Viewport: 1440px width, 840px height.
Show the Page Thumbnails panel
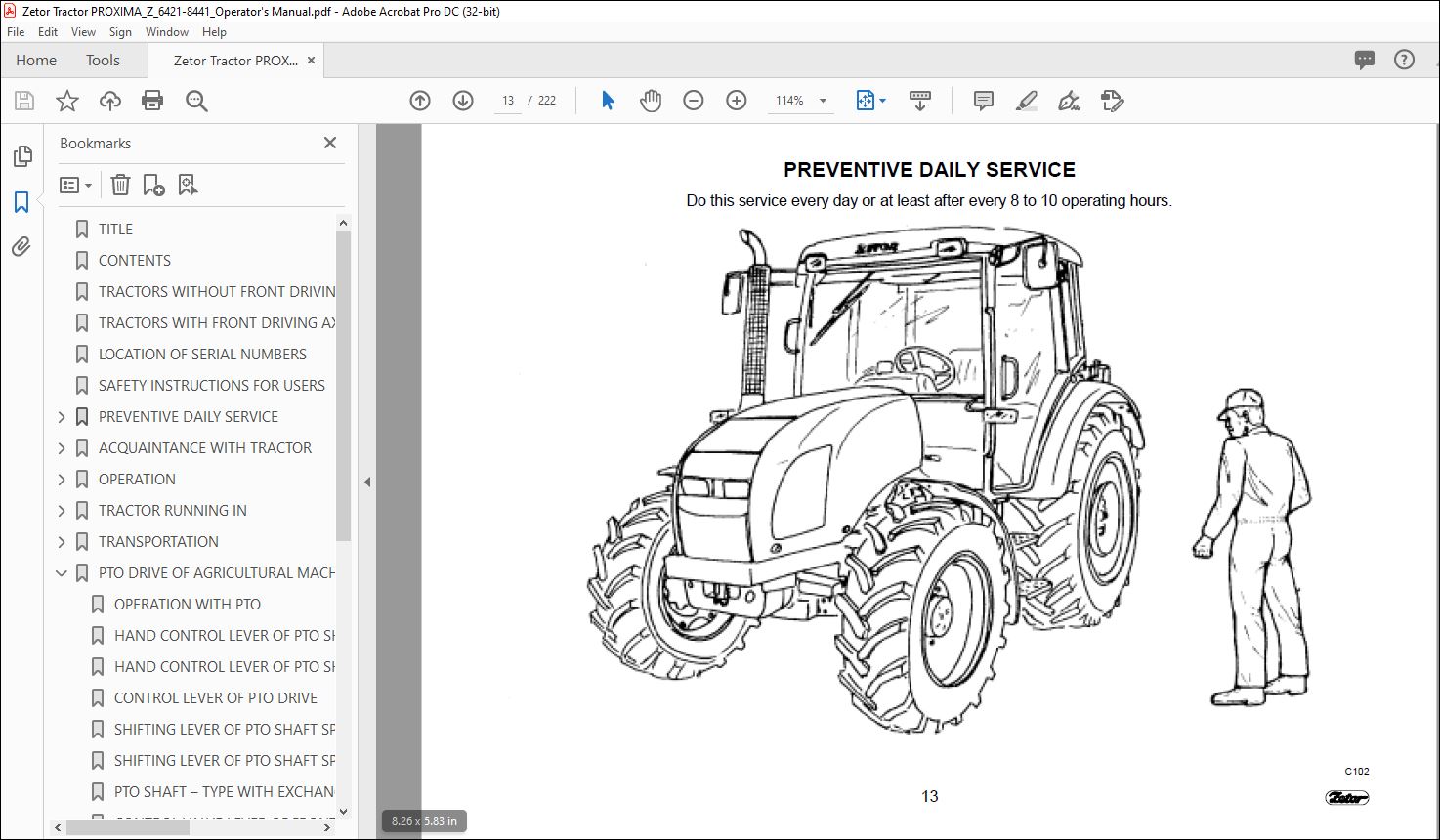tap(21, 156)
